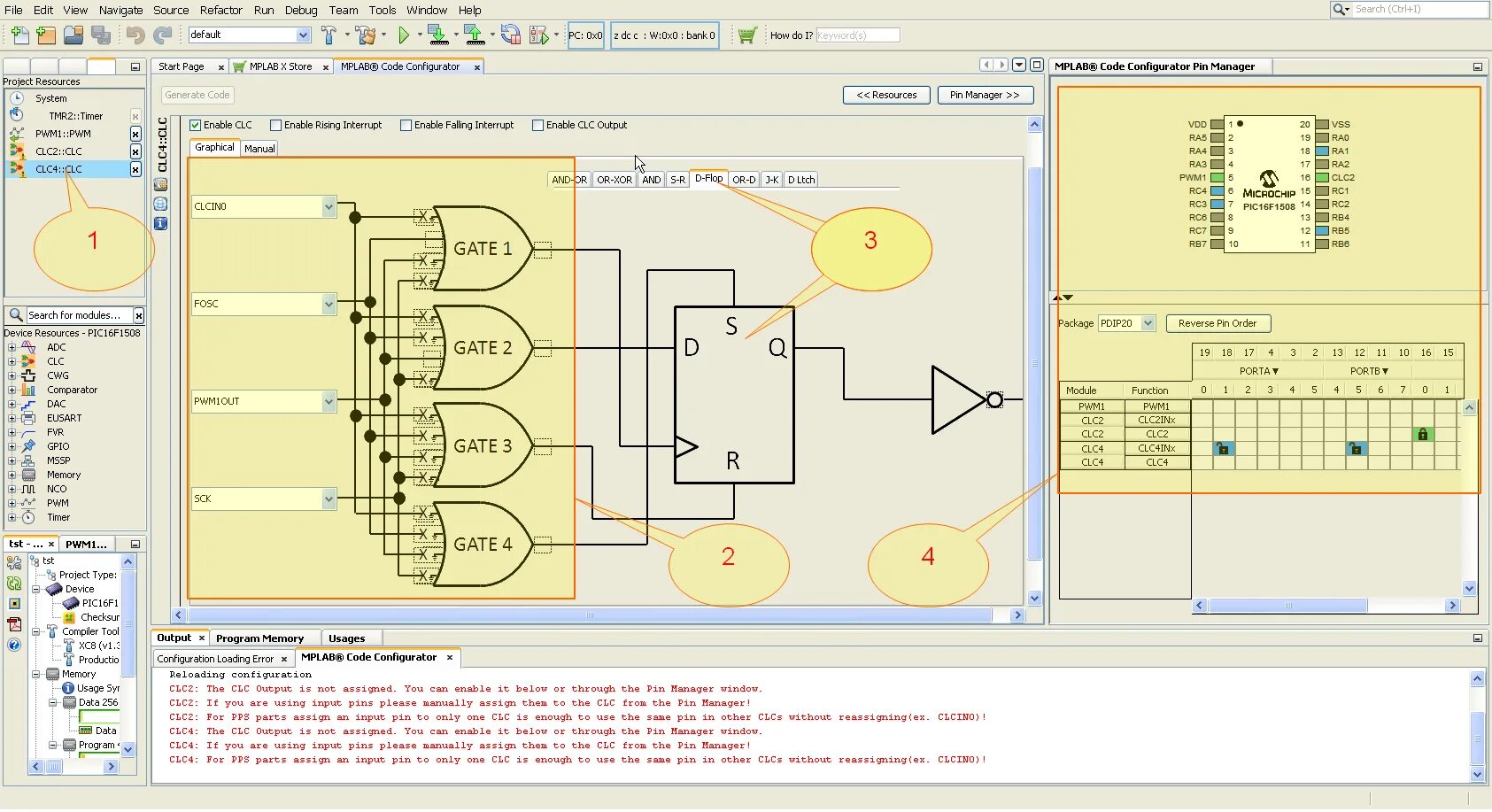Click the Pin Manager >> button

point(985,95)
